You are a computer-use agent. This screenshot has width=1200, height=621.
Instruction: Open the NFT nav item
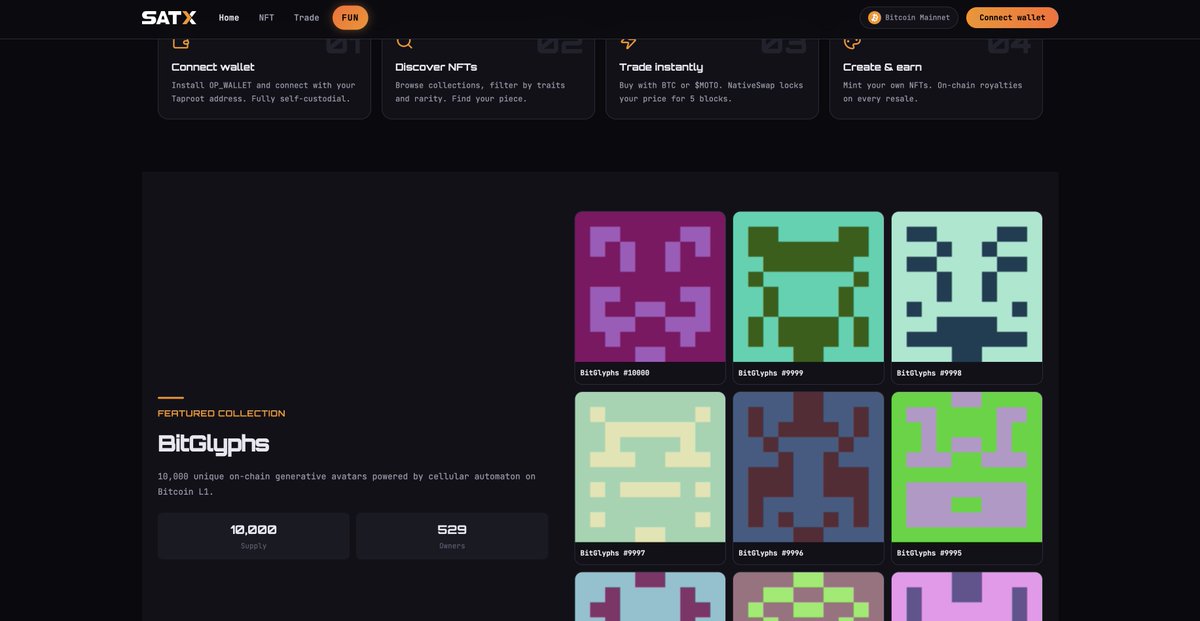click(x=266, y=18)
